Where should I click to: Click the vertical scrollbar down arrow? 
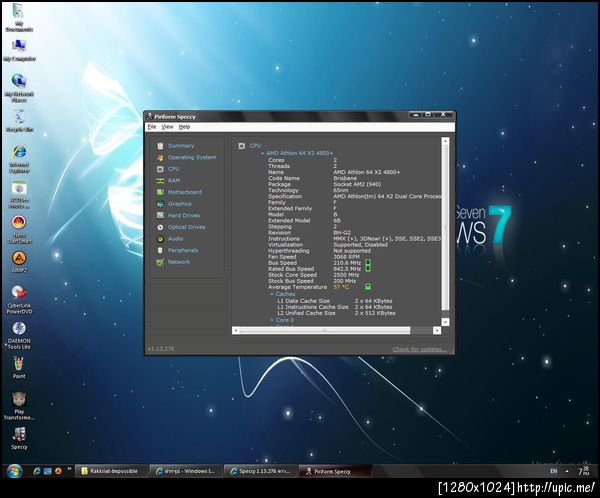point(445,322)
